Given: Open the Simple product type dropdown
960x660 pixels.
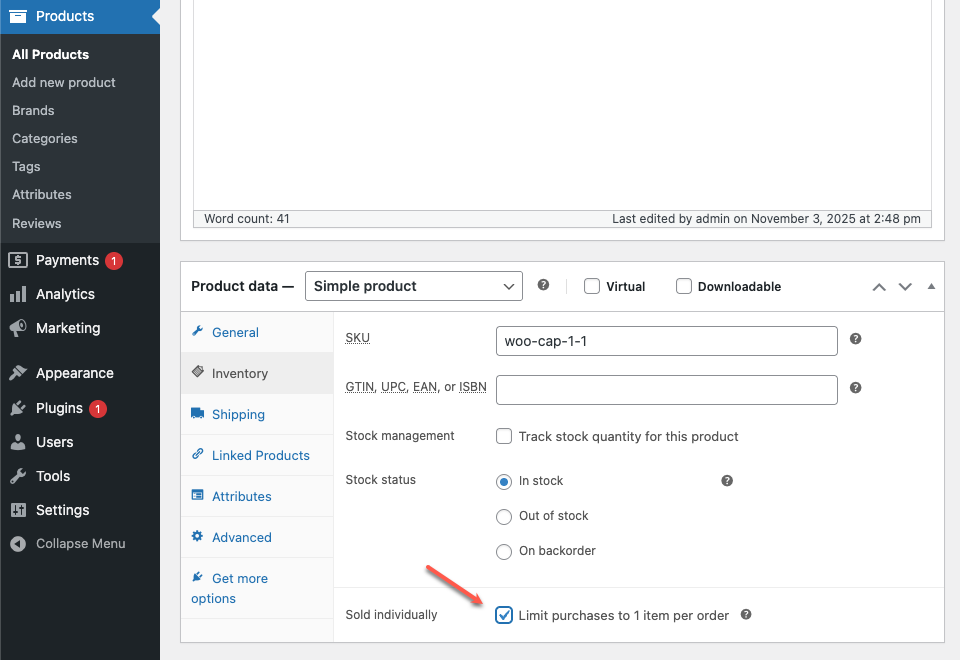Looking at the screenshot, I should [x=413, y=286].
